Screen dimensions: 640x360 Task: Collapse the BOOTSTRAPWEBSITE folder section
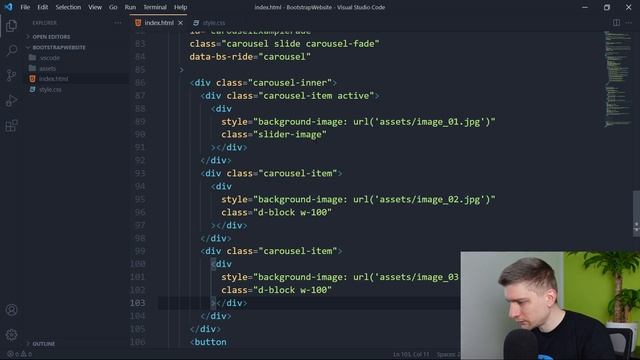point(59,47)
